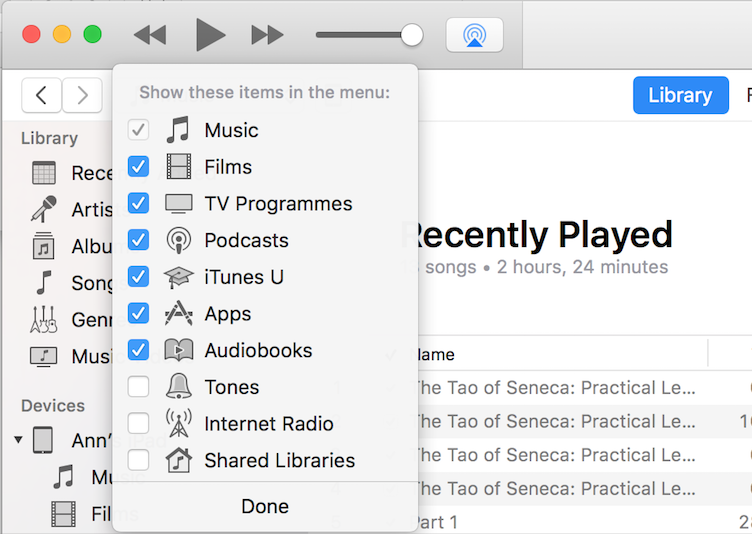Skip to next track with fast-forward
This screenshot has width=752, height=534.
click(x=267, y=35)
